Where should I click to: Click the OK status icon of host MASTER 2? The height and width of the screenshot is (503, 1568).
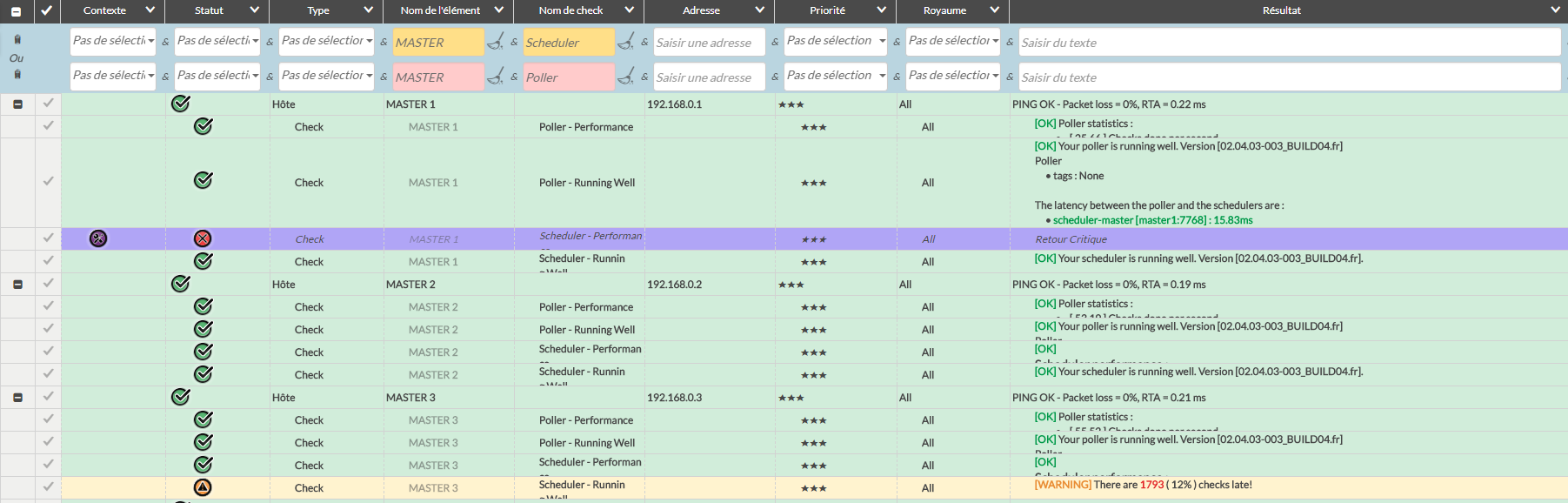pyautogui.click(x=181, y=284)
